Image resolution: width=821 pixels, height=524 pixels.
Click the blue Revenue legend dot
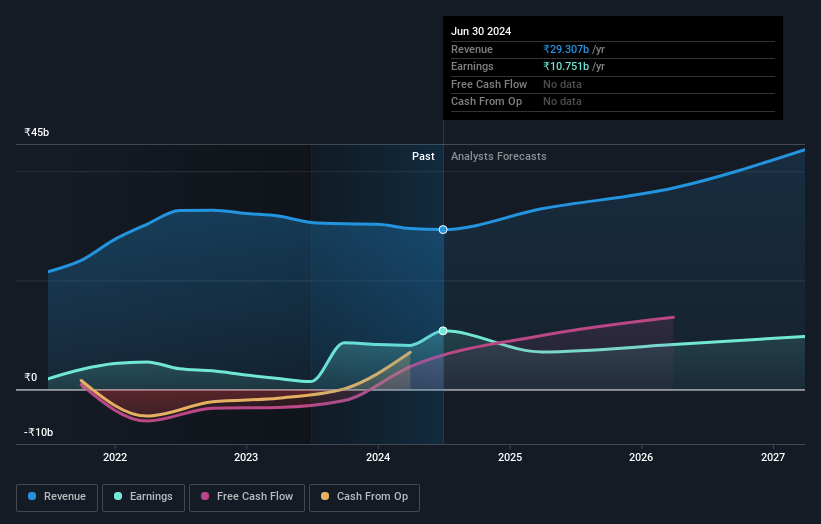(x=32, y=496)
